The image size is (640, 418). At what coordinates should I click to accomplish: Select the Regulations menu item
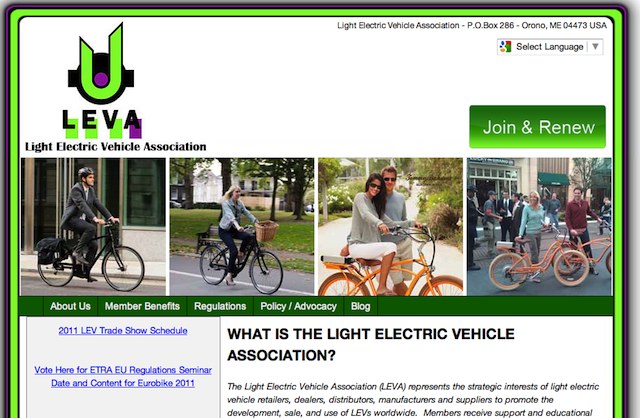[220, 306]
